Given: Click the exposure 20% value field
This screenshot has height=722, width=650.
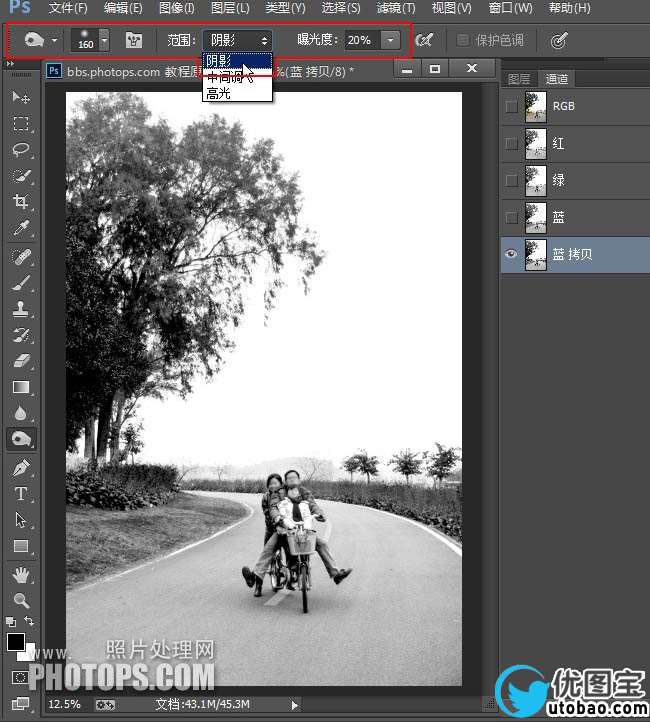Looking at the screenshot, I should [x=362, y=40].
